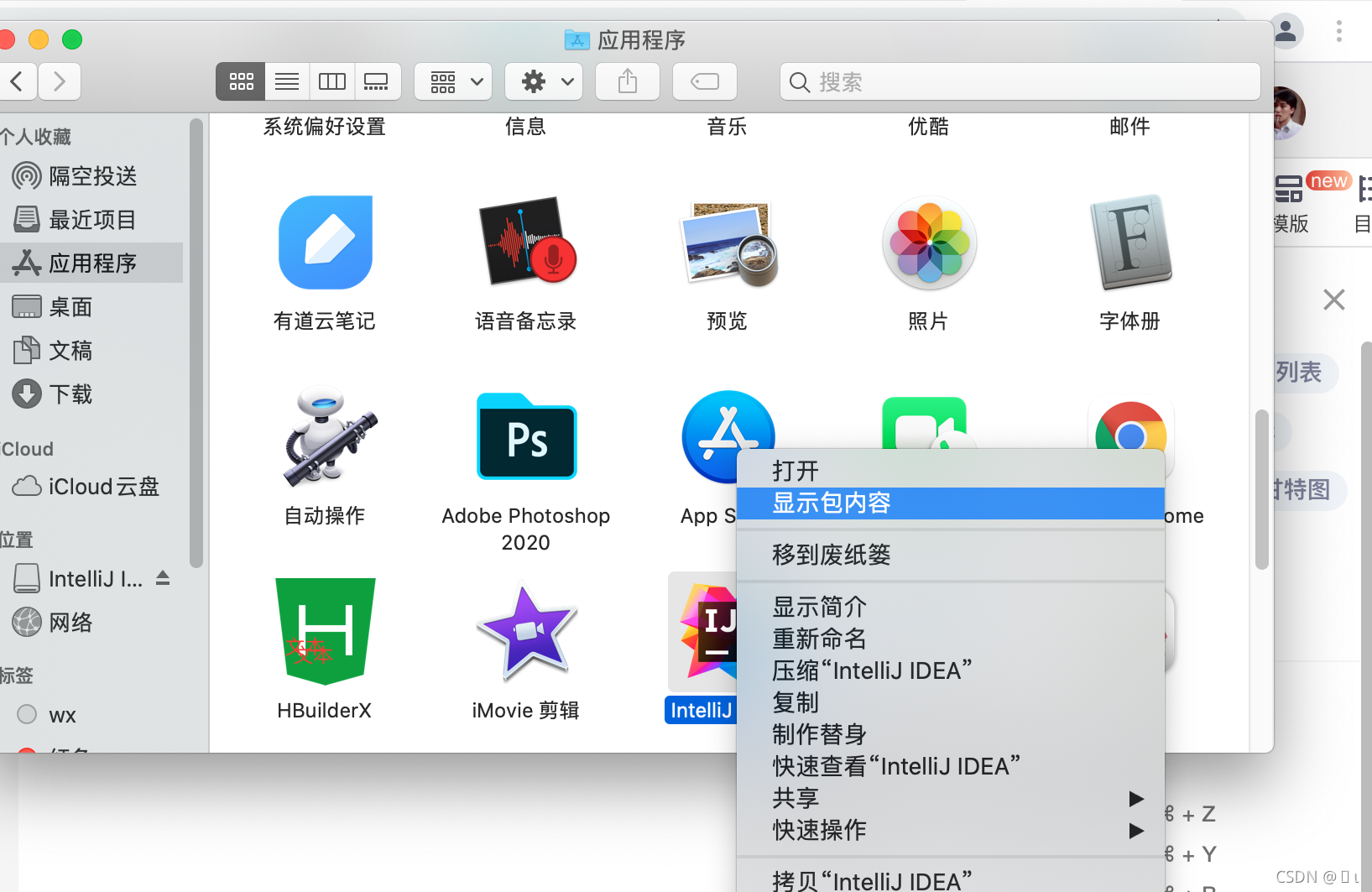This screenshot has width=1372, height=892.
Task: Open 最近项目 in the sidebar
Action: (91, 220)
